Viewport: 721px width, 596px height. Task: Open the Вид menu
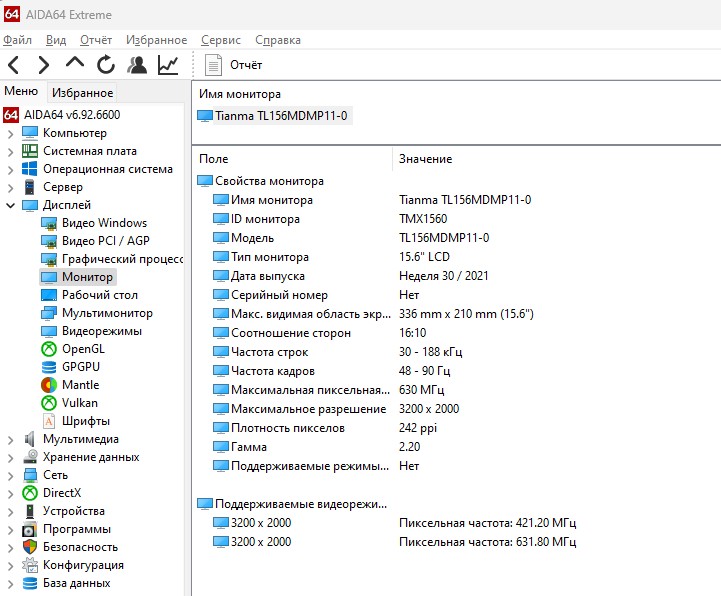point(56,40)
